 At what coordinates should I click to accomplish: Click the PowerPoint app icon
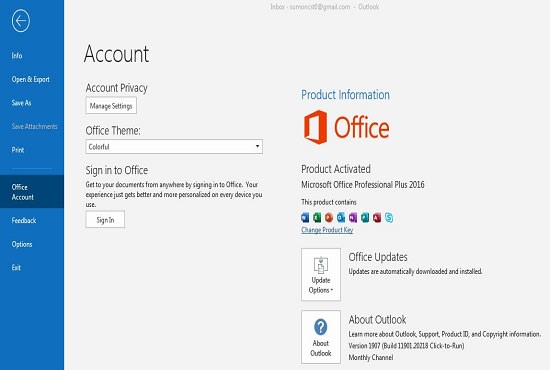coord(329,218)
